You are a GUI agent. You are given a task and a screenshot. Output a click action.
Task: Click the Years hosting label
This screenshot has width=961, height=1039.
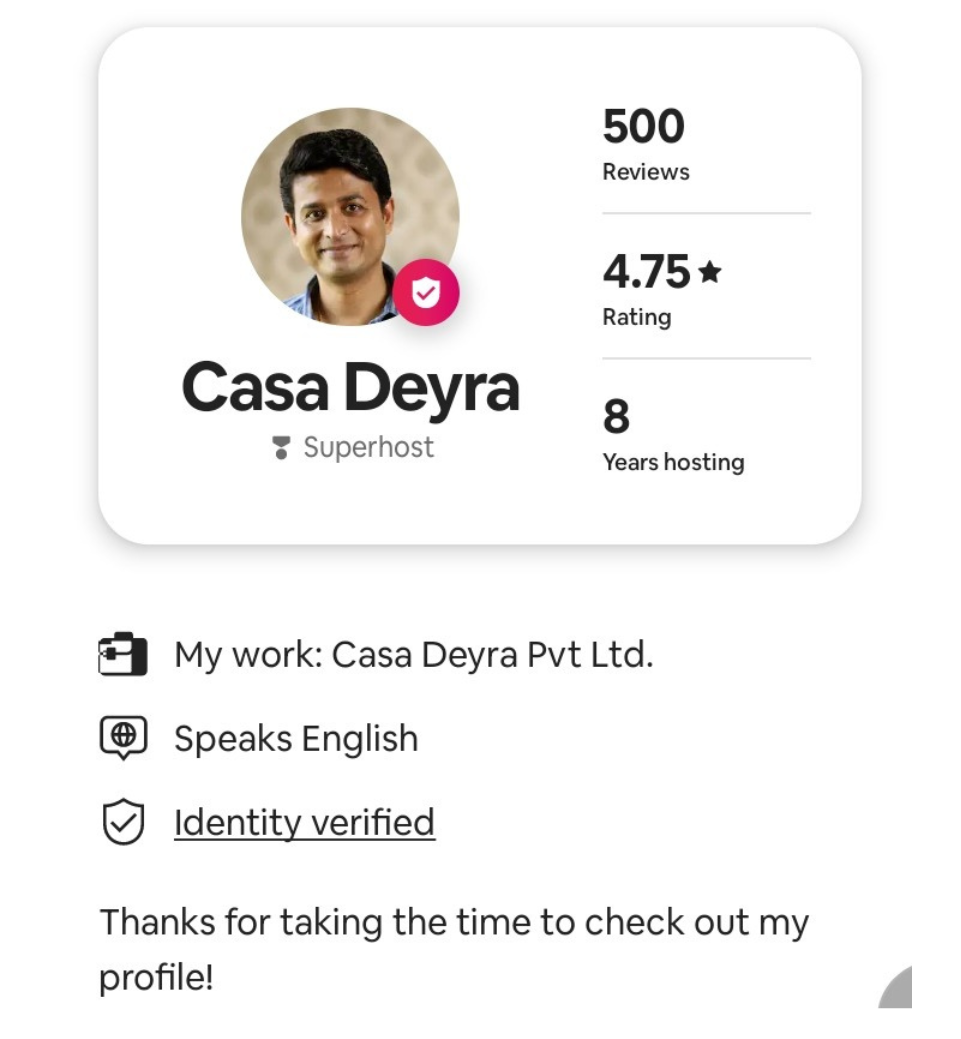(x=673, y=462)
